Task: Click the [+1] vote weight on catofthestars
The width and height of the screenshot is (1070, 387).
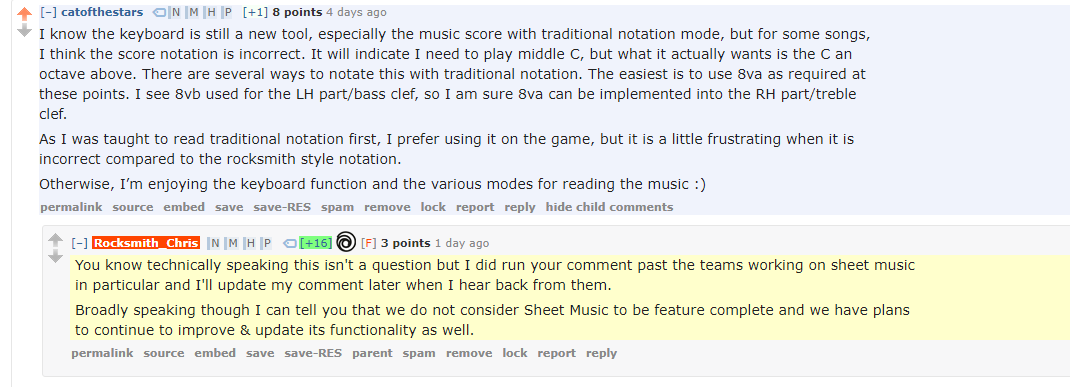Action: (x=255, y=12)
